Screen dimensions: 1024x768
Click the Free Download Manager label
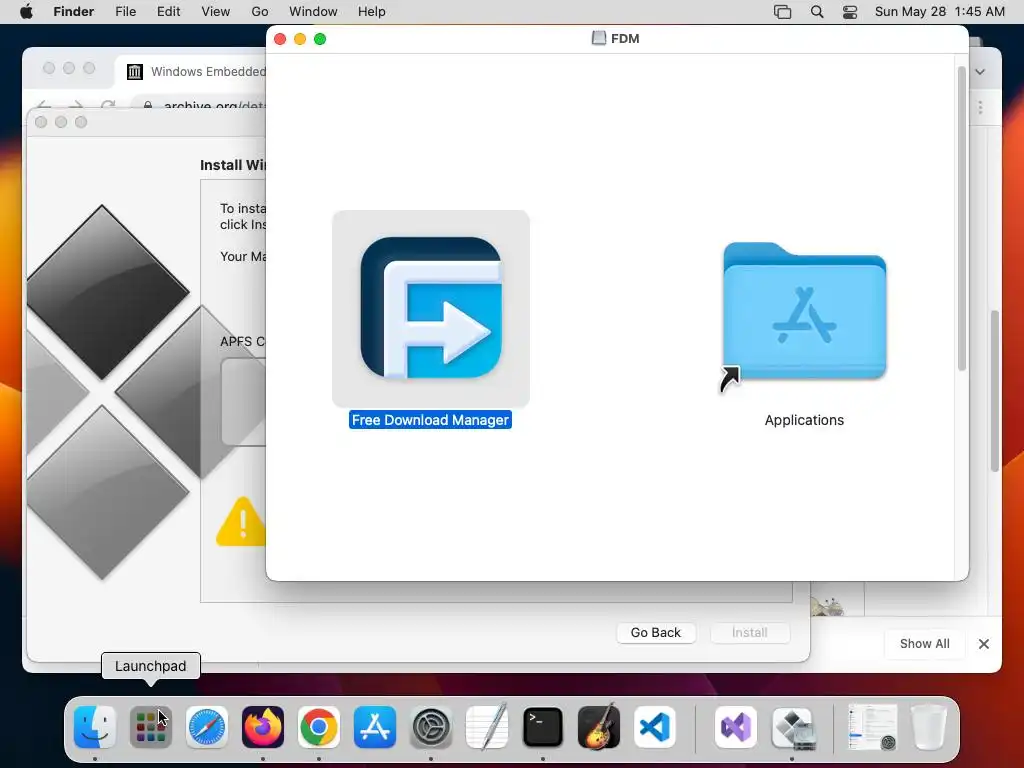(x=430, y=420)
